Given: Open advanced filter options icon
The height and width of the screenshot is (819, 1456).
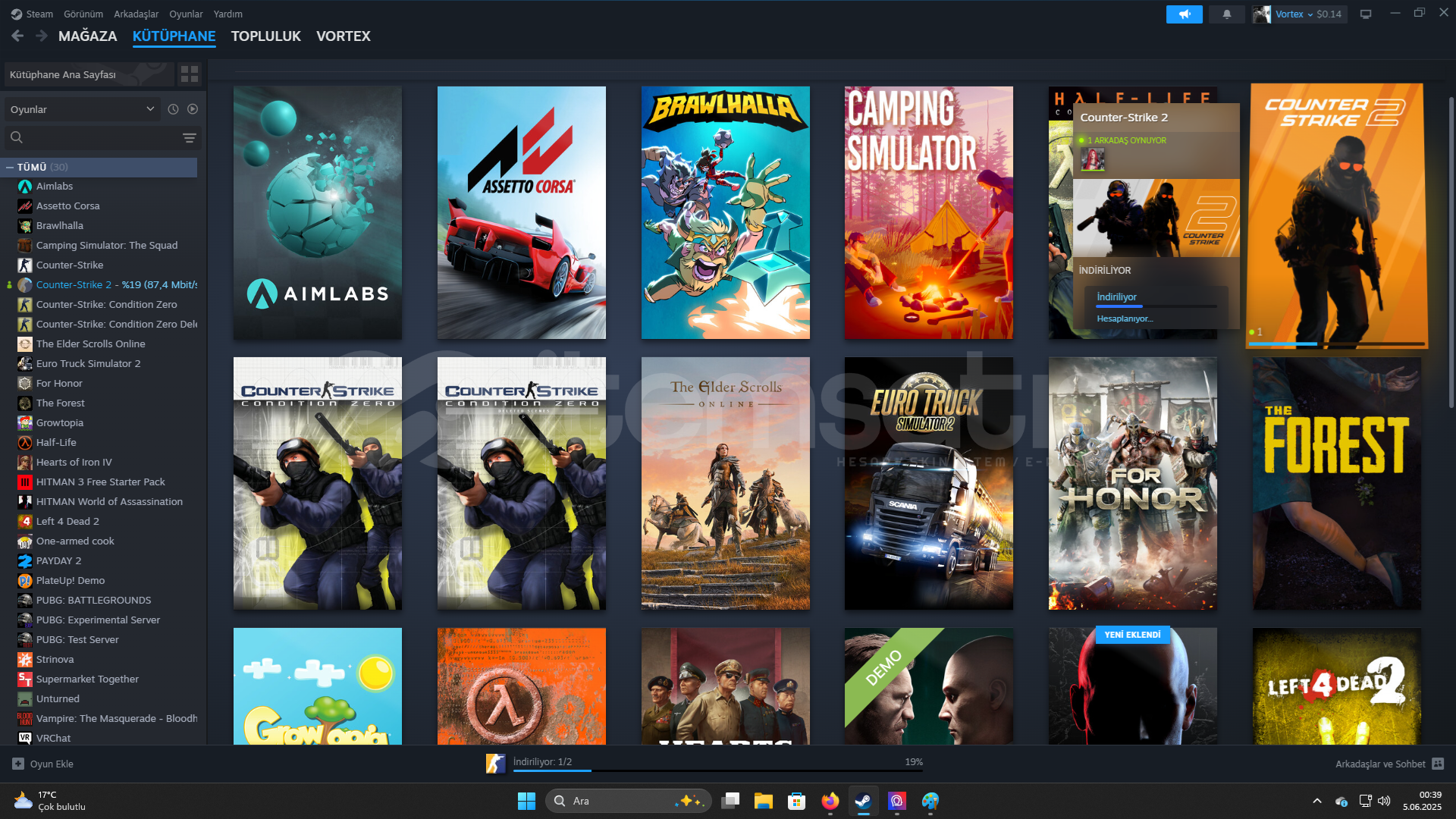Looking at the screenshot, I should click(x=190, y=137).
